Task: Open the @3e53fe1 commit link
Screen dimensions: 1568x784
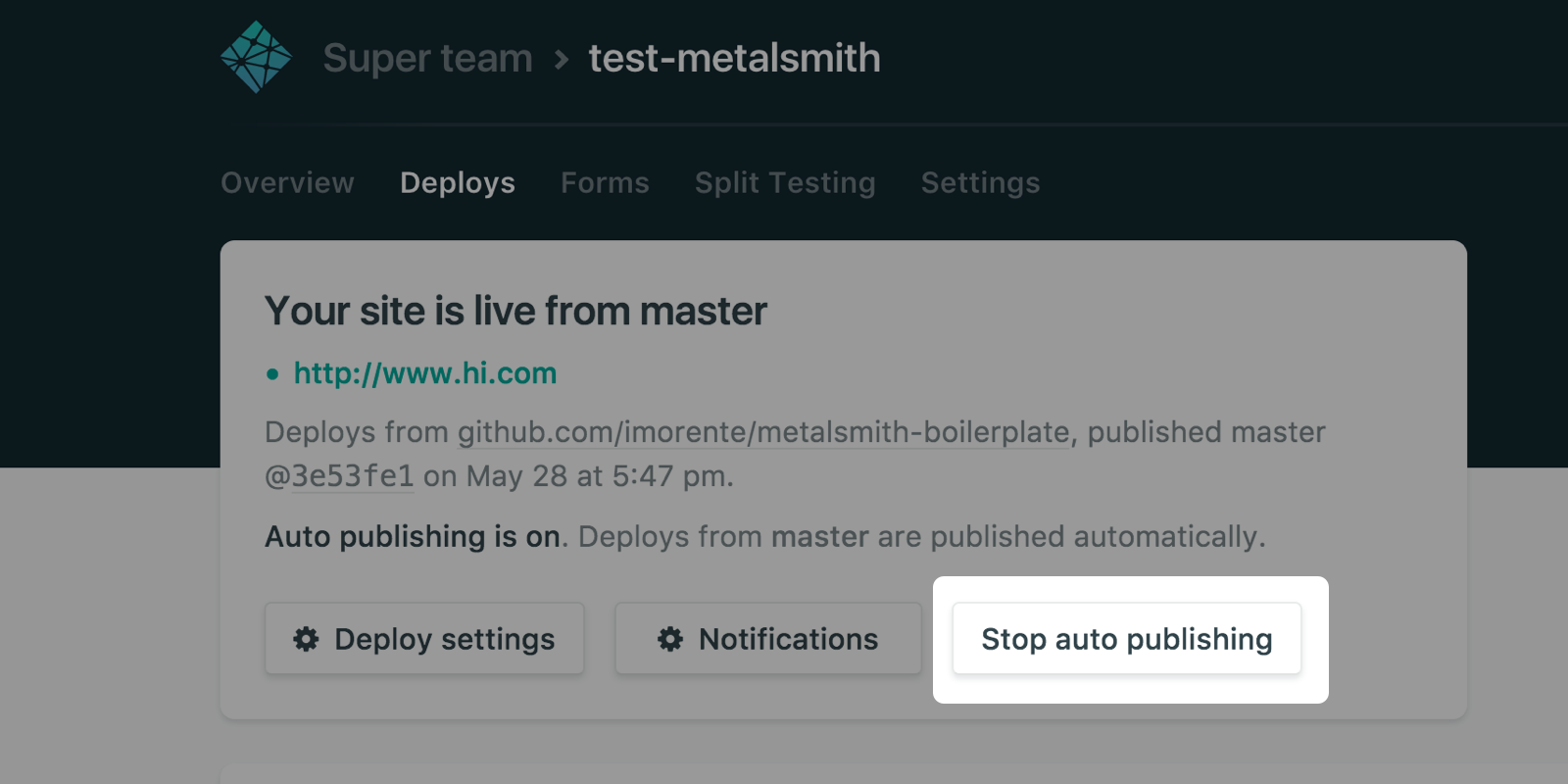Action: (x=339, y=476)
